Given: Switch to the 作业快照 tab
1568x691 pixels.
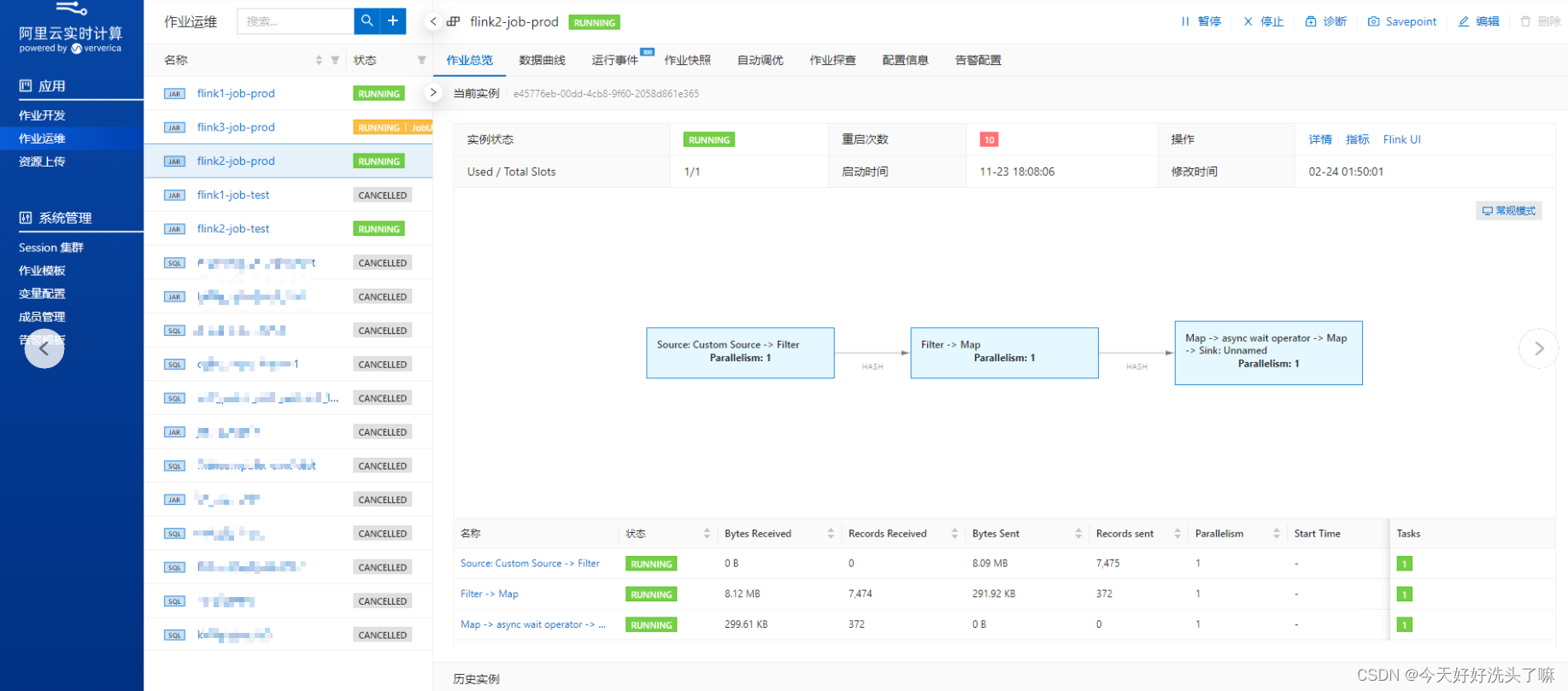Looking at the screenshot, I should click(687, 60).
